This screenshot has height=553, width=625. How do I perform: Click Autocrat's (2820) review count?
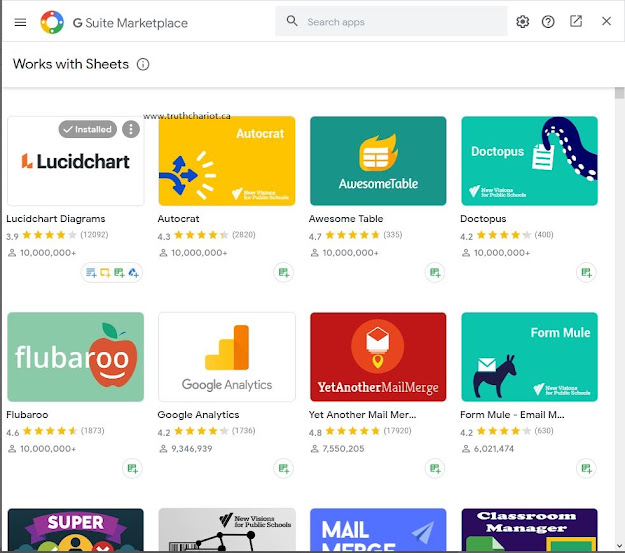244,234
